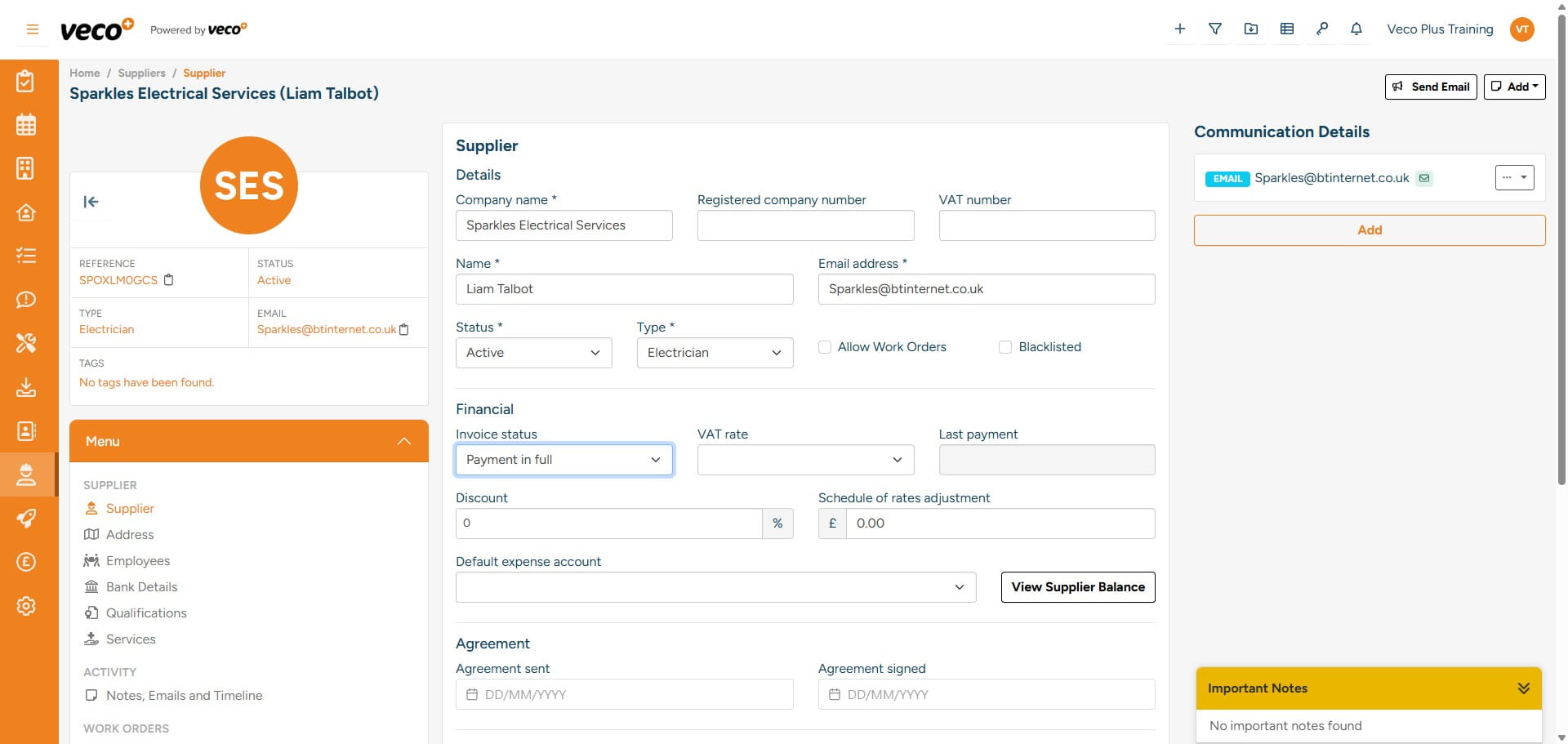Open Notes, Emails and Timeline
Screen dimensions: 1568x744
click(184, 695)
